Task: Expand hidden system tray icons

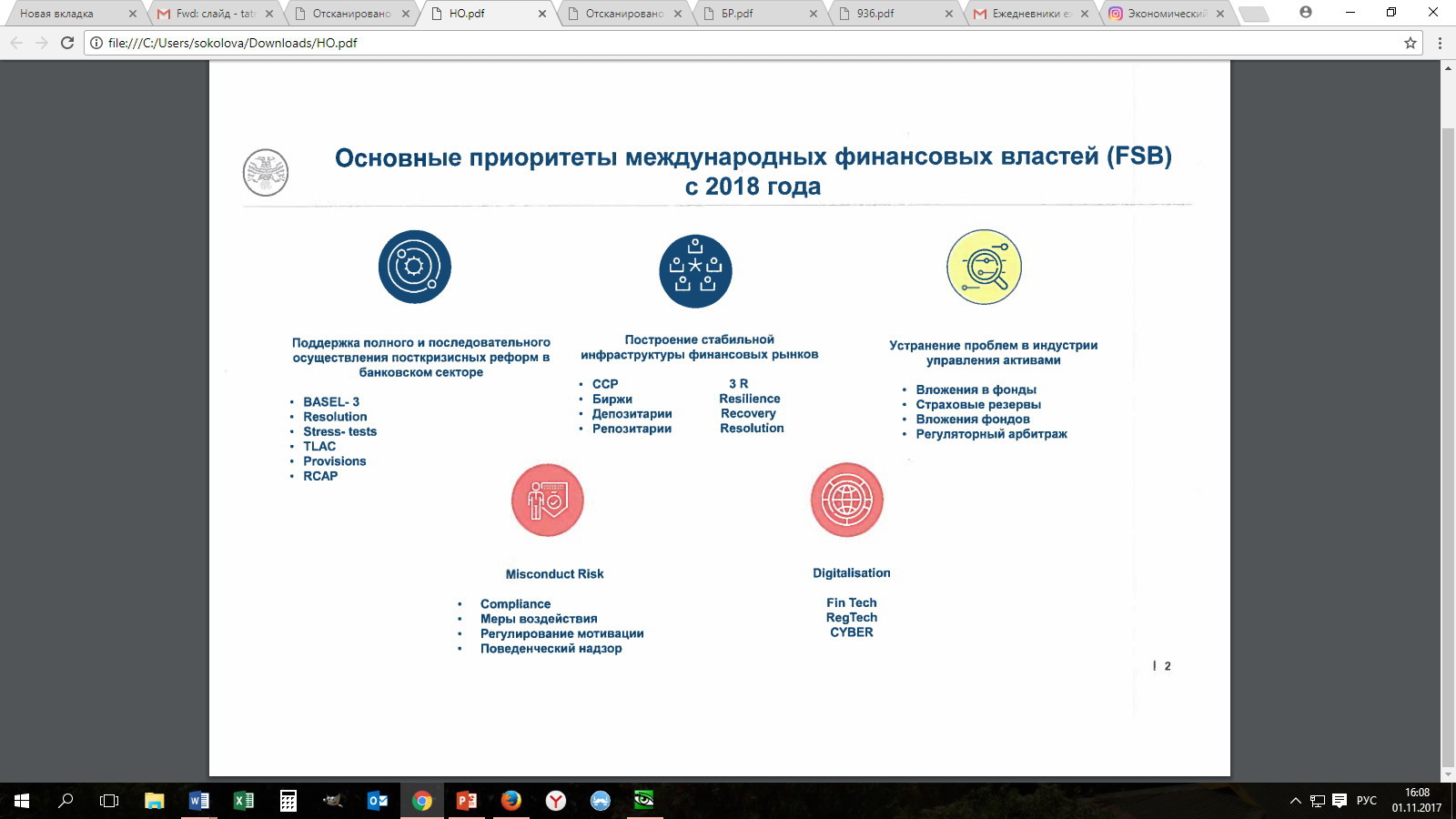Action: (x=1295, y=801)
